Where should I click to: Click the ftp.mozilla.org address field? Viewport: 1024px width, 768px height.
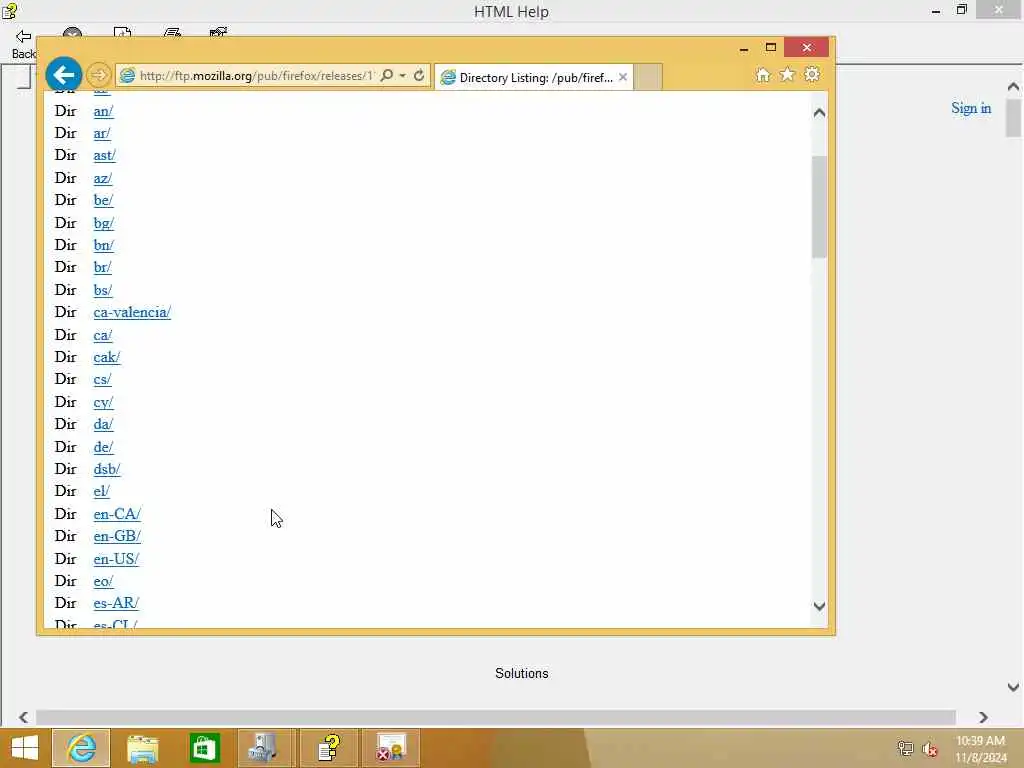click(x=256, y=76)
